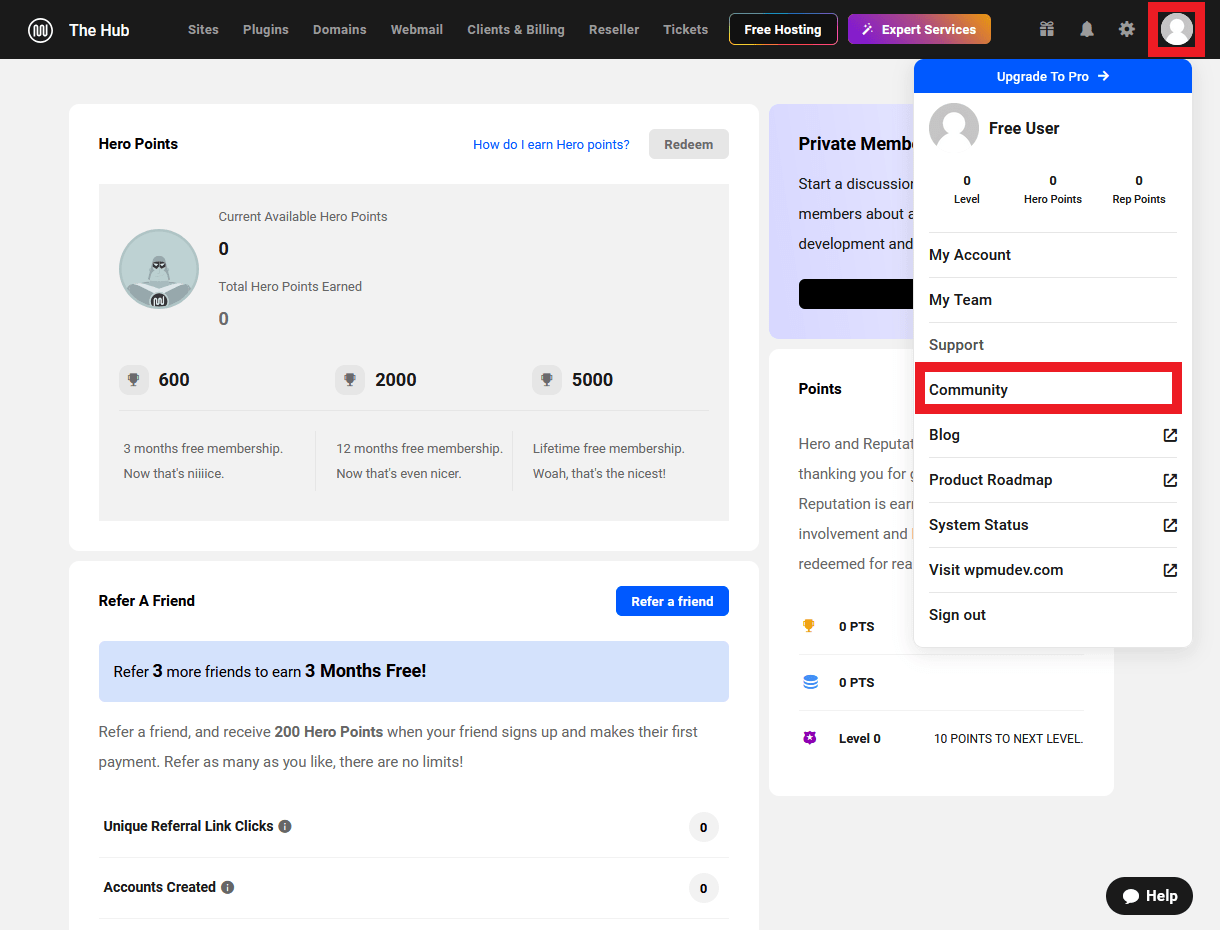
Task: Go to the Domains section
Action: pos(340,29)
